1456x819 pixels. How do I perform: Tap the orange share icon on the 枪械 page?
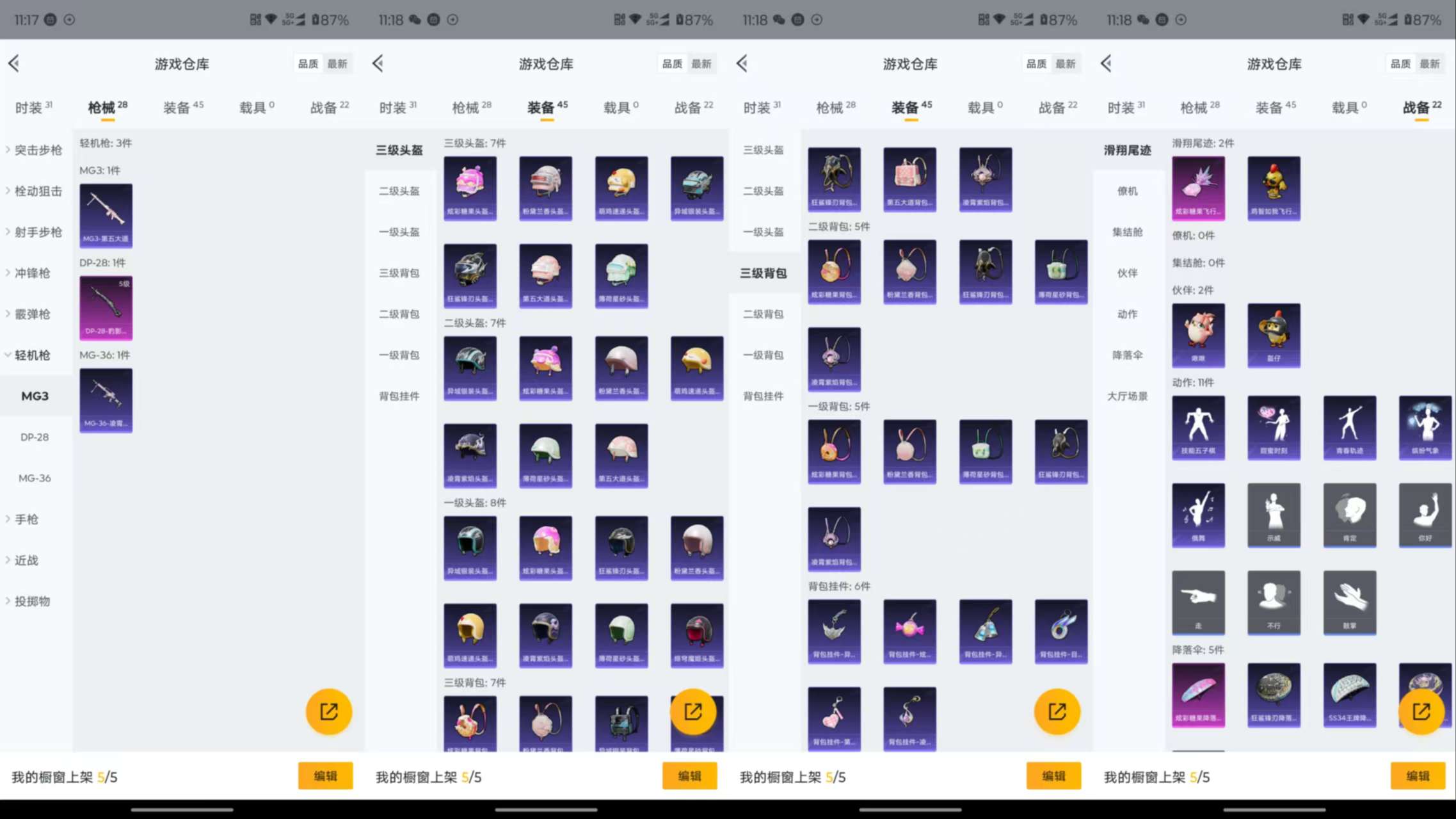(x=329, y=711)
